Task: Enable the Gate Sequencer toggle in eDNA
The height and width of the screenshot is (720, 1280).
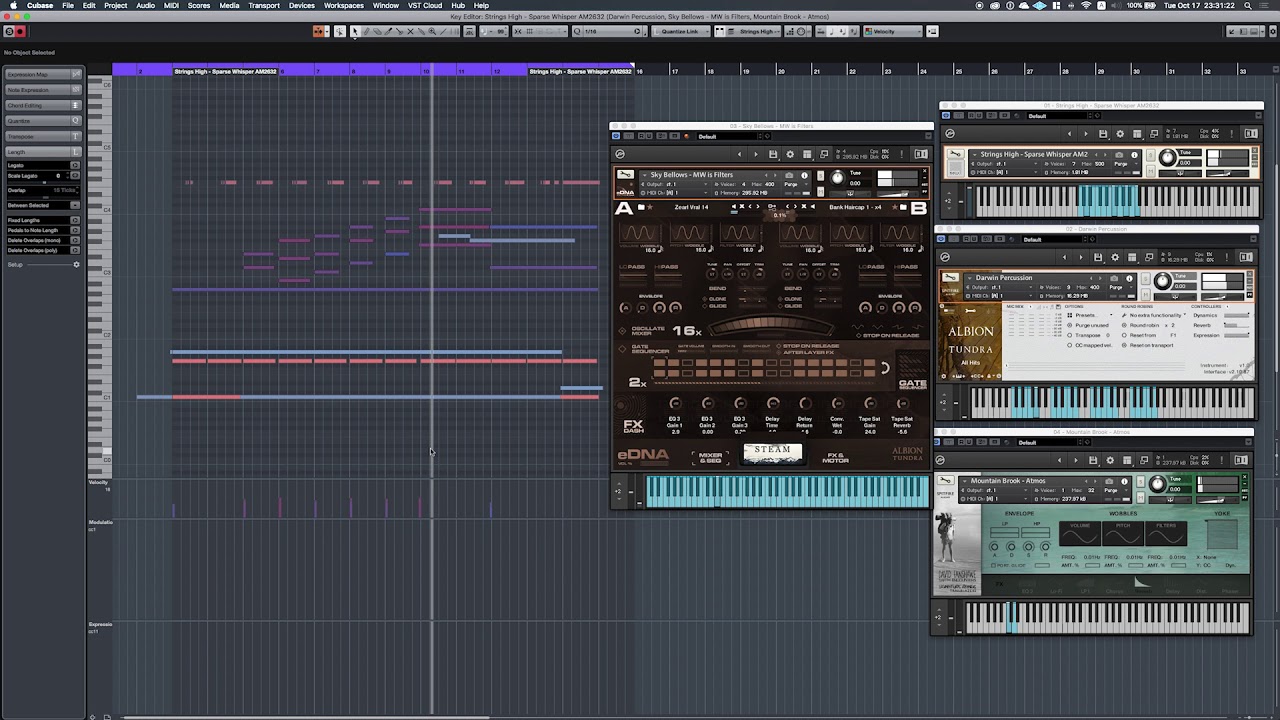Action: 621,347
